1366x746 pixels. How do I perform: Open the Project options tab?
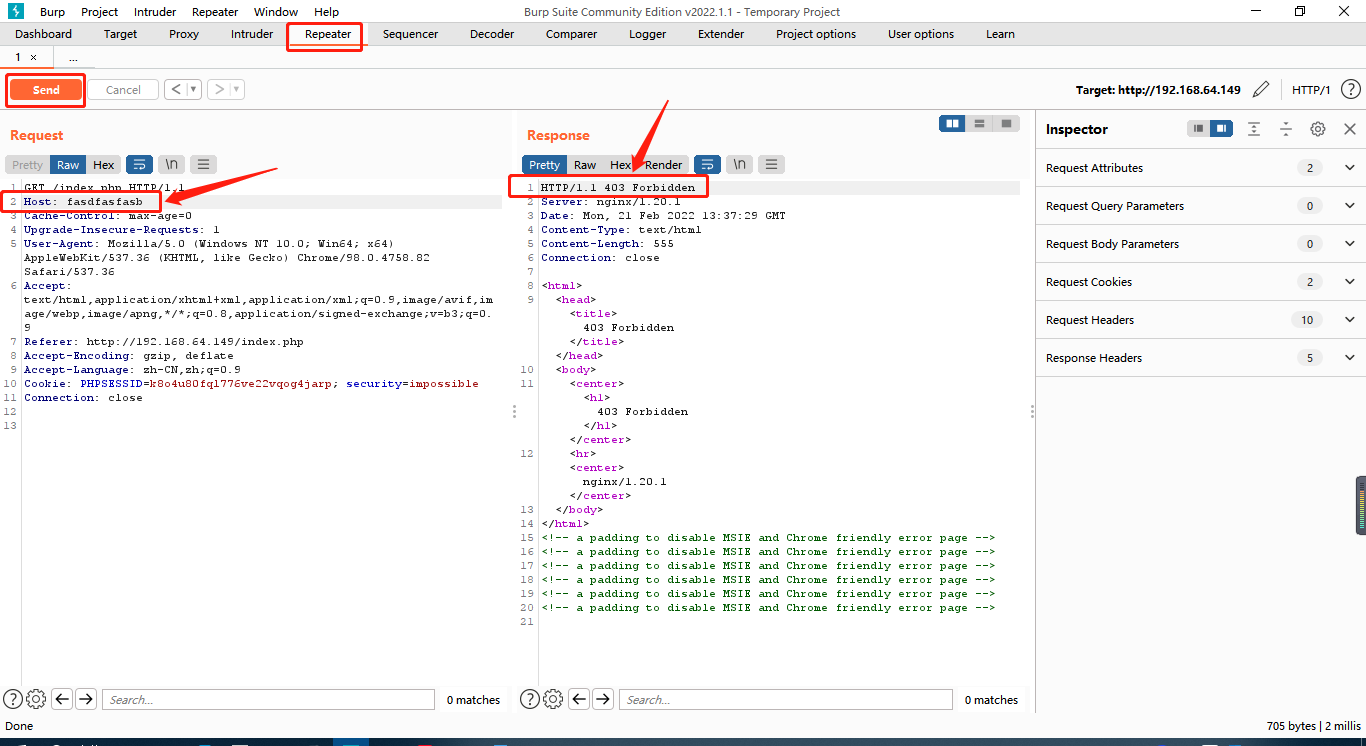pos(816,34)
